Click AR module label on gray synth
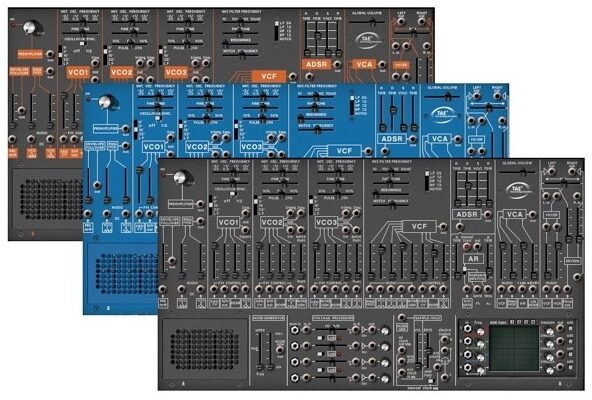 tap(473, 259)
